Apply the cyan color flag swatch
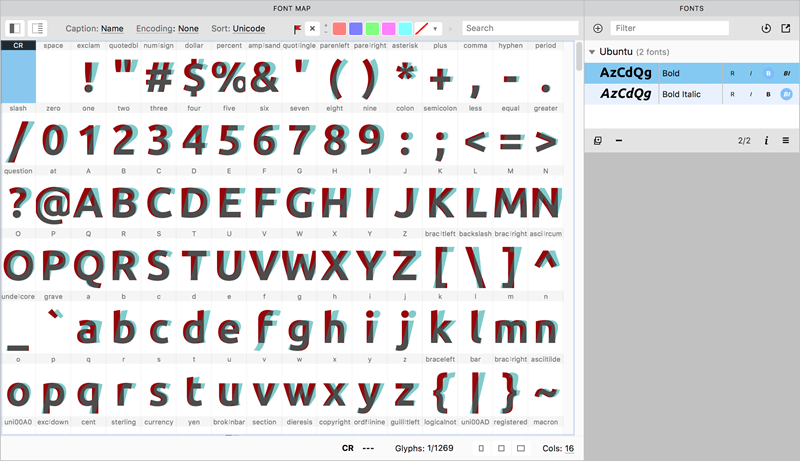This screenshot has width=800, height=461. pyautogui.click(x=405, y=29)
